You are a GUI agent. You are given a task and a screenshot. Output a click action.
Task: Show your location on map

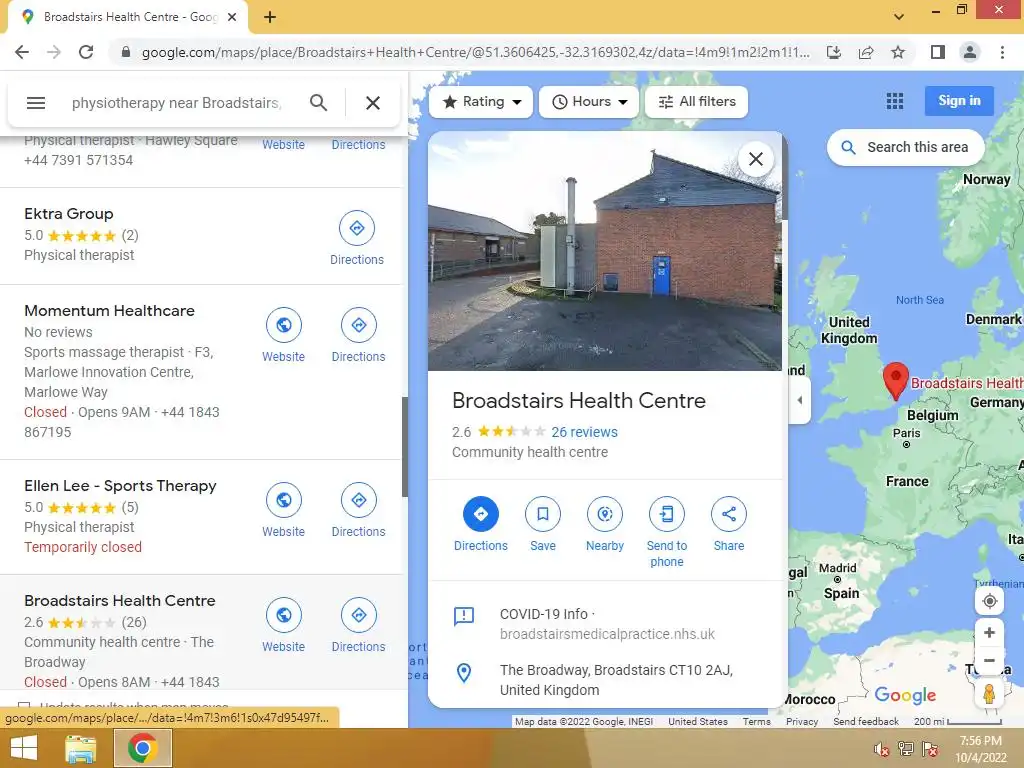(989, 601)
